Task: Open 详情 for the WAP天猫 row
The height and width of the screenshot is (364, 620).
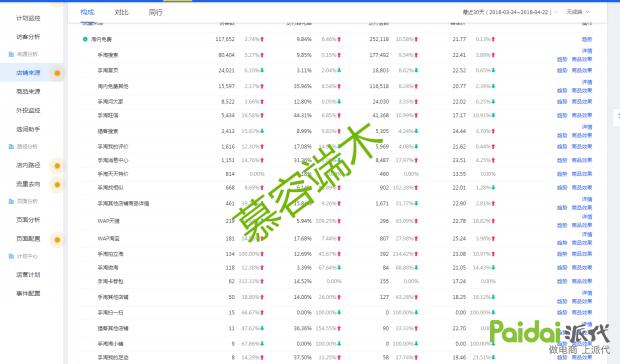Action: (587, 217)
